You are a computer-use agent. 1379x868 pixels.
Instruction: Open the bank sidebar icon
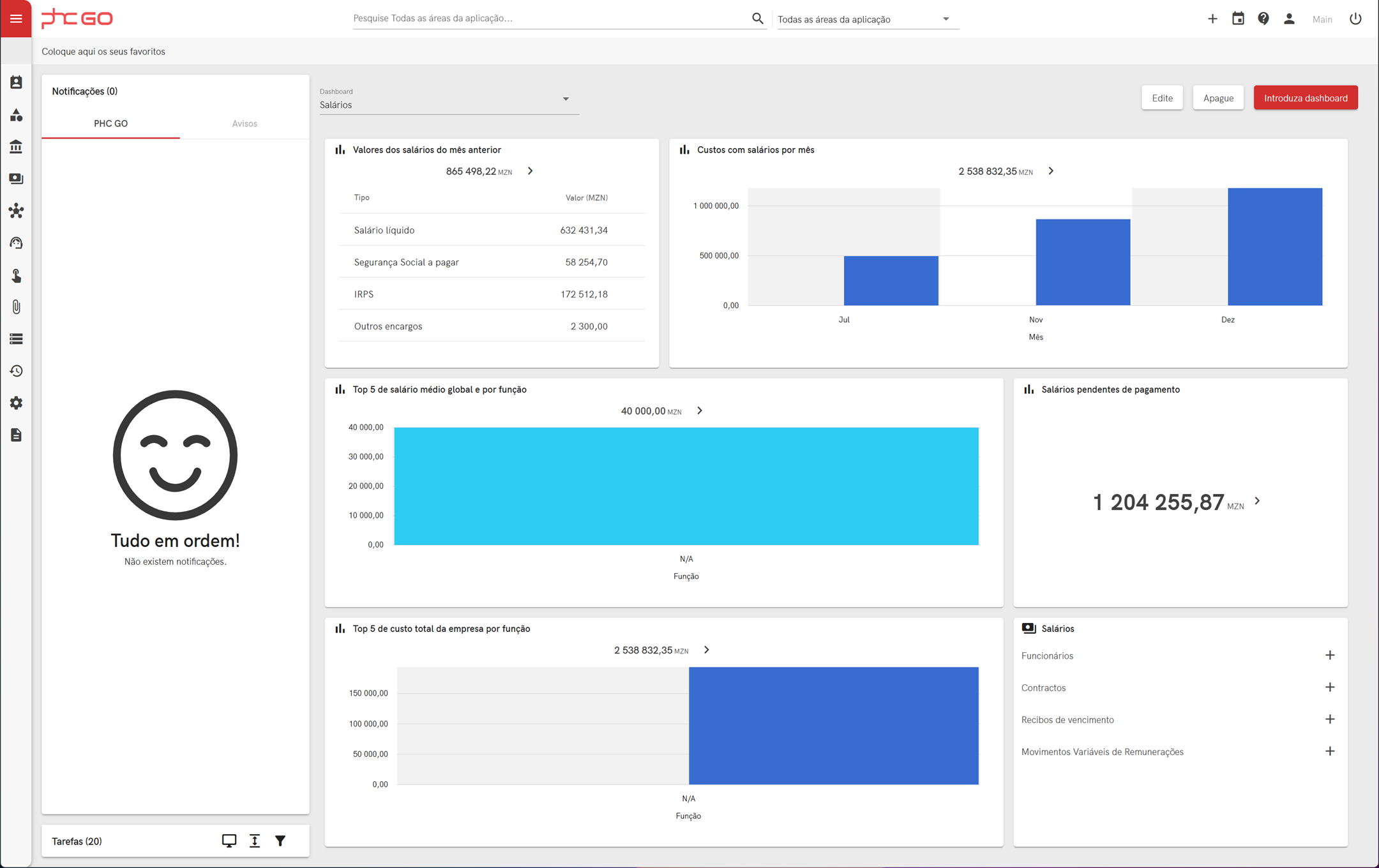tap(16, 147)
